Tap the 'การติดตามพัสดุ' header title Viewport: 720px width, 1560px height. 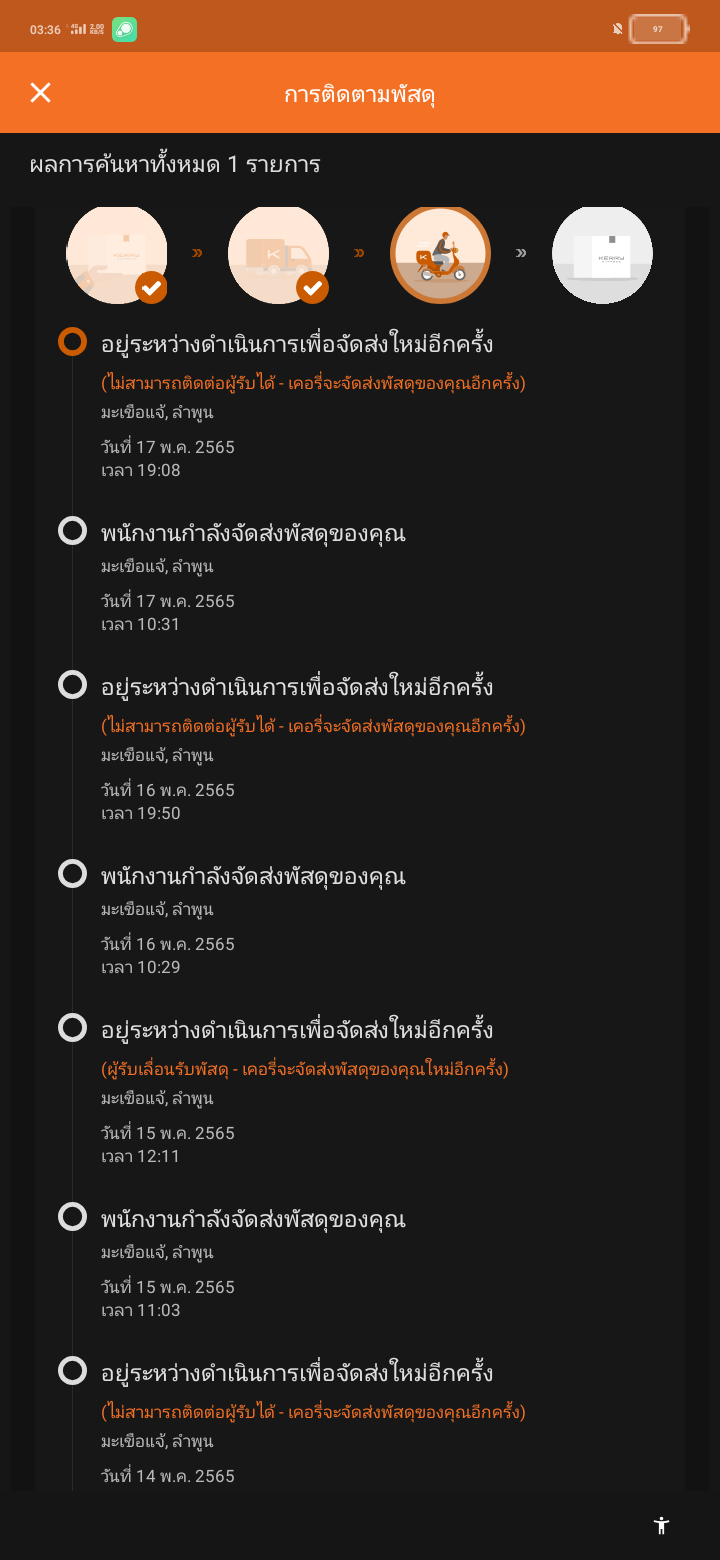click(x=359, y=94)
